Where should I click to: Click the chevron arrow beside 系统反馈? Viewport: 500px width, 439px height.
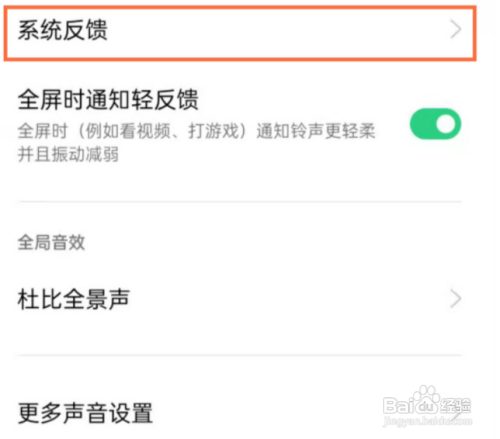click(x=456, y=29)
